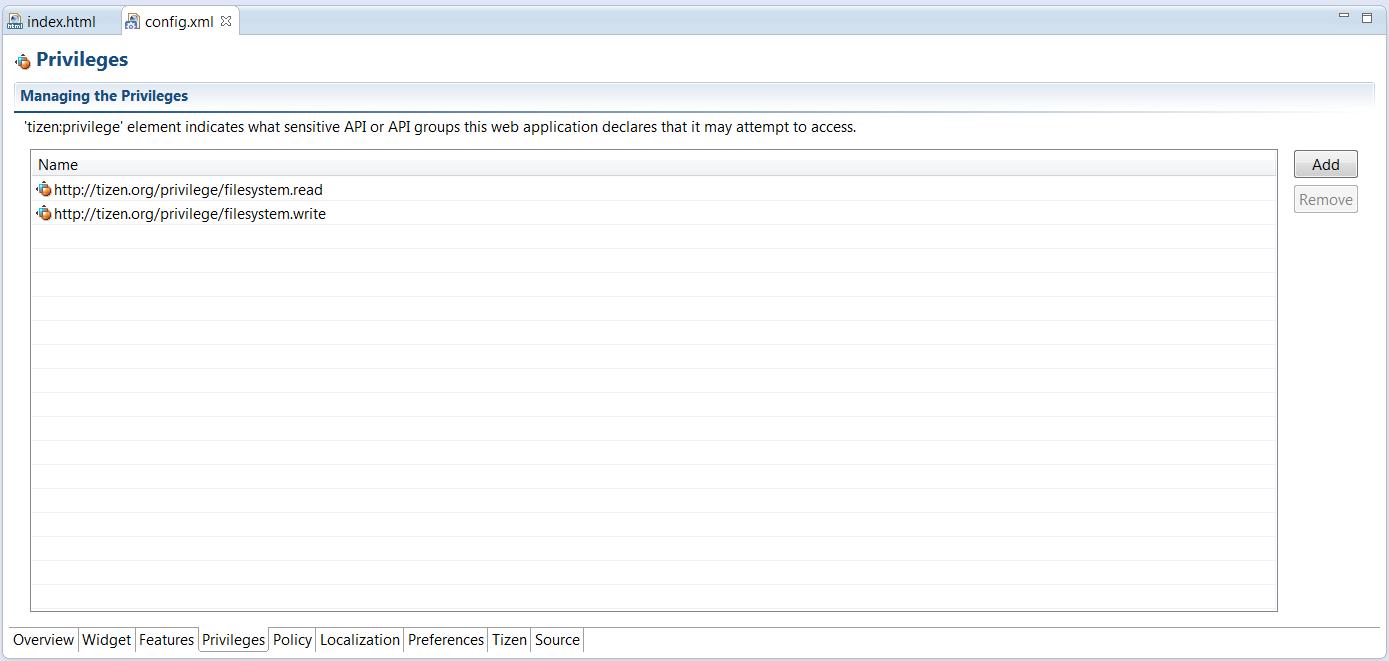The width and height of the screenshot is (1389, 661).
Task: Click the Remove button
Action: click(x=1325, y=199)
